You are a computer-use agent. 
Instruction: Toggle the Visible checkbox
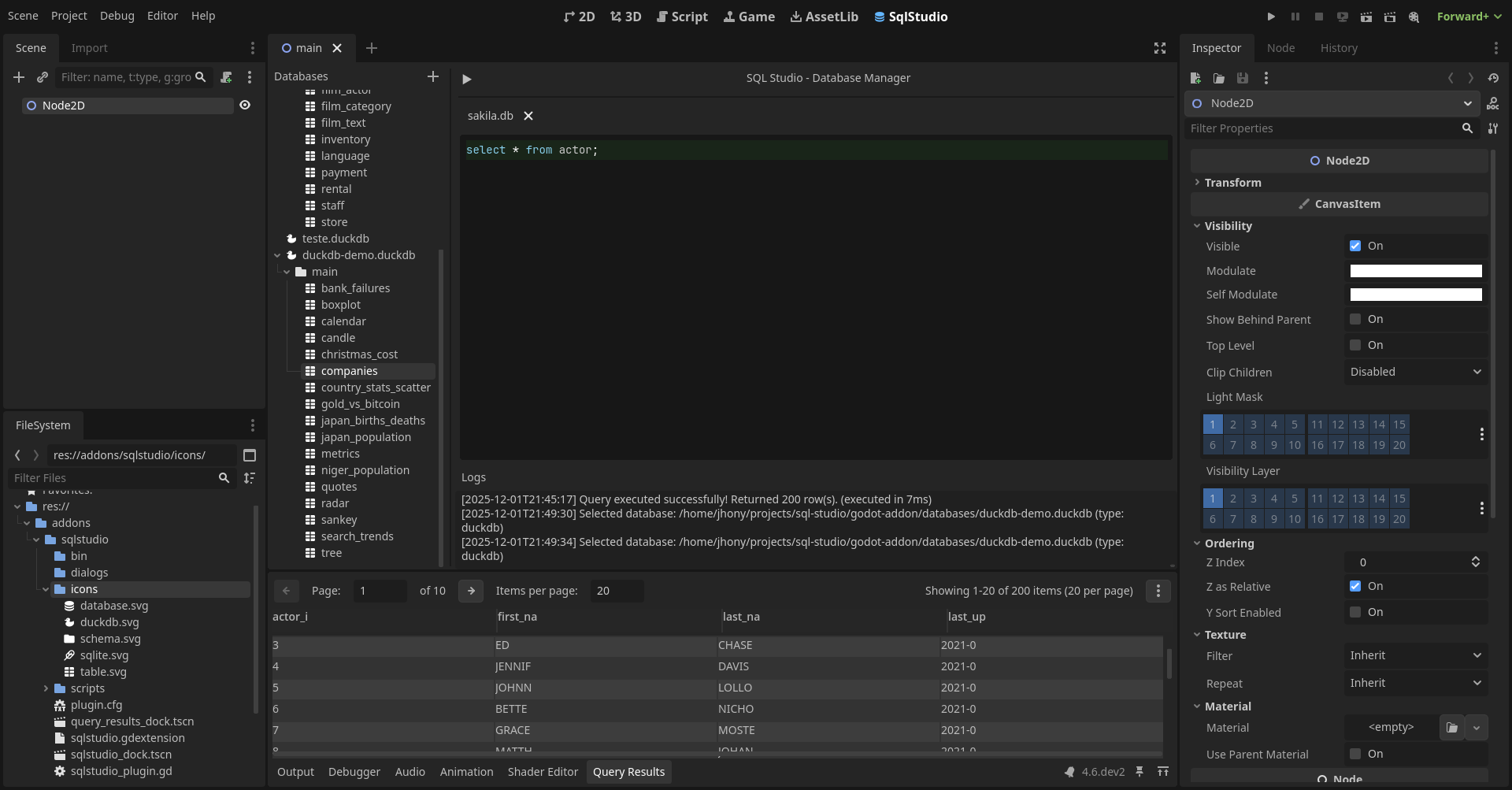(1355, 246)
